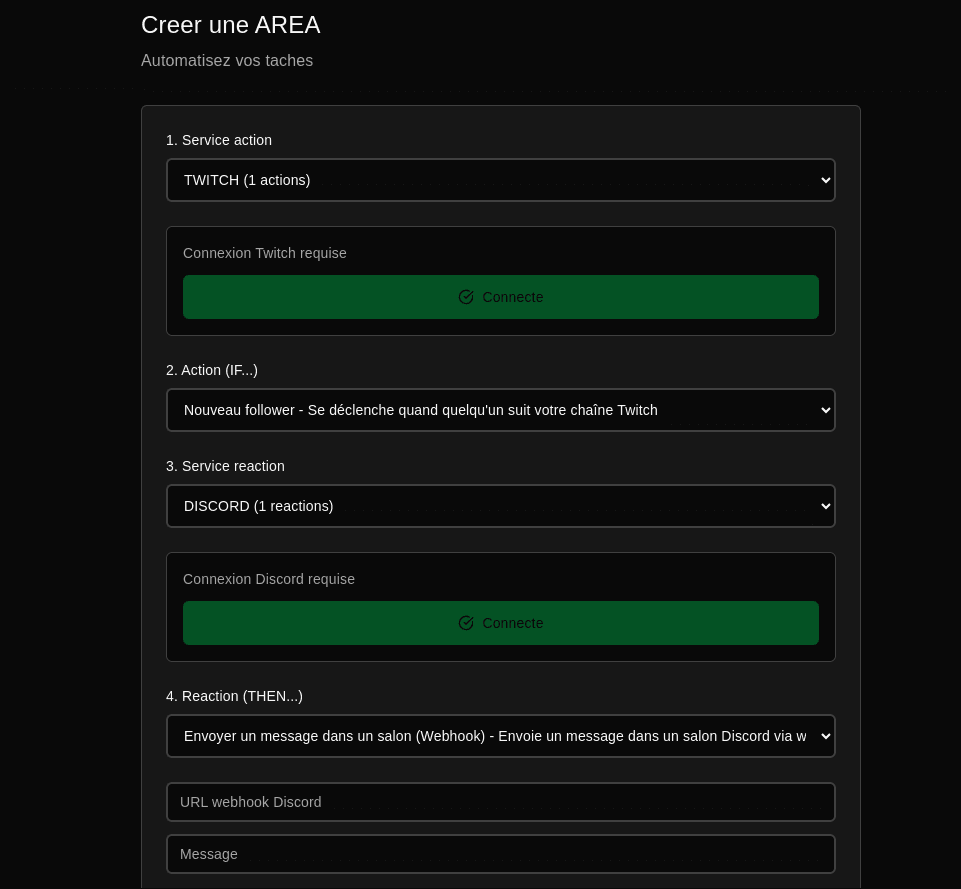The width and height of the screenshot is (961, 889).
Task: Click the "Automatisez vos taches" subtitle
Action: tap(227, 61)
